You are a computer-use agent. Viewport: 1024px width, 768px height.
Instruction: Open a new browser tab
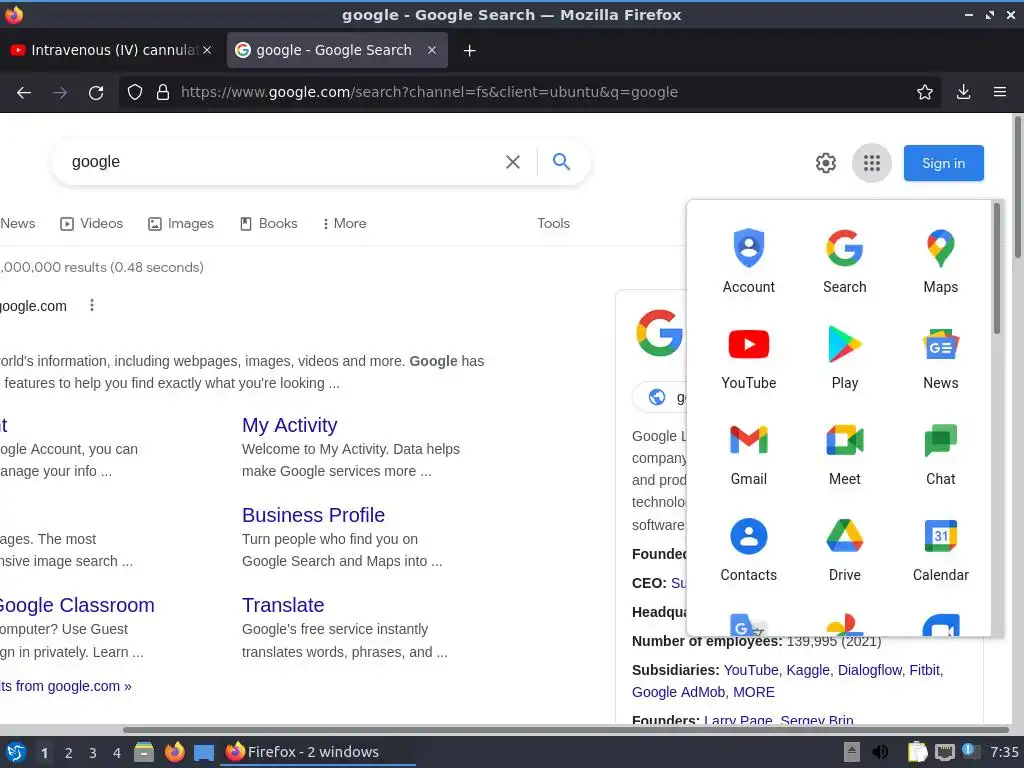point(469,50)
